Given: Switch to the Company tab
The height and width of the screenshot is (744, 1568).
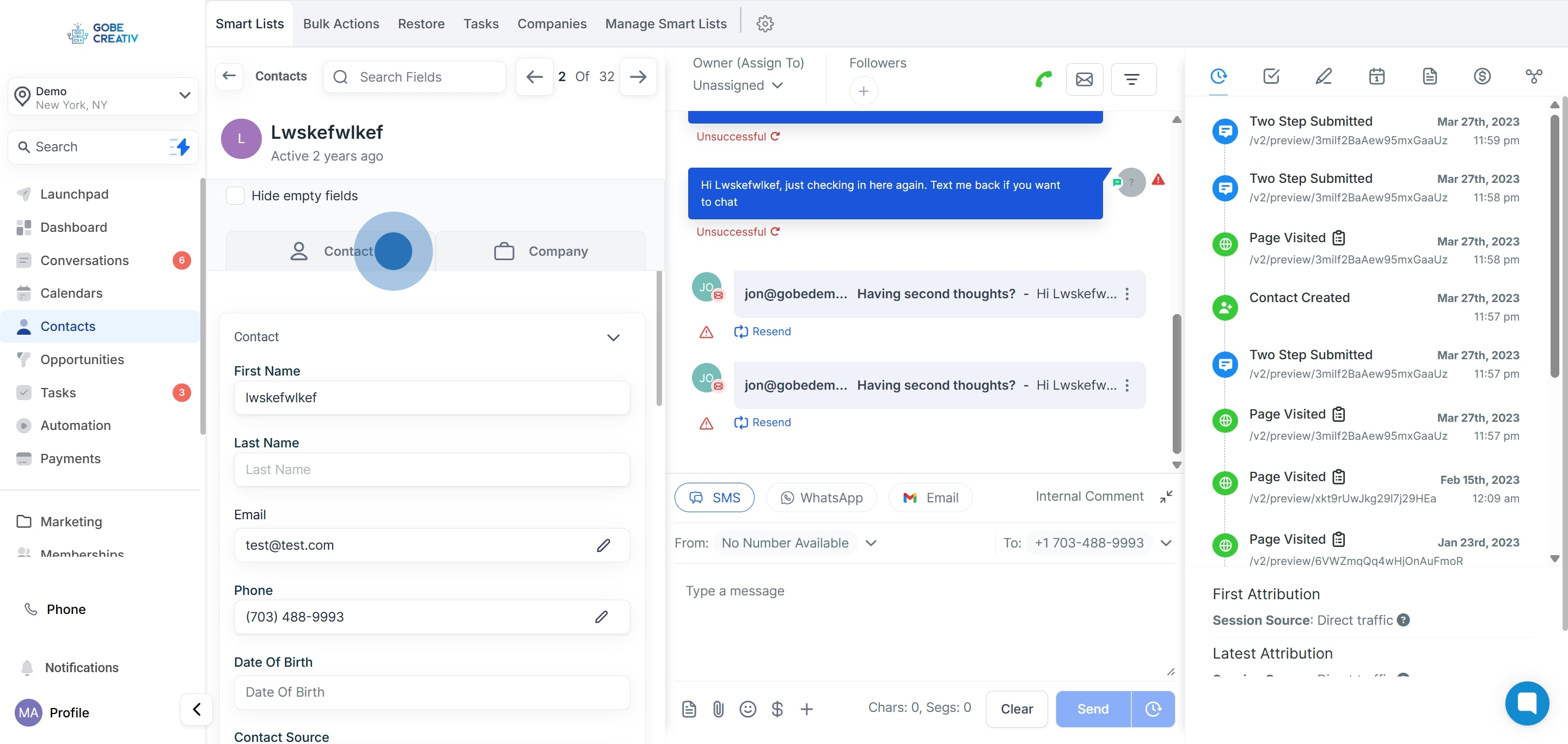Looking at the screenshot, I should pyautogui.click(x=541, y=251).
